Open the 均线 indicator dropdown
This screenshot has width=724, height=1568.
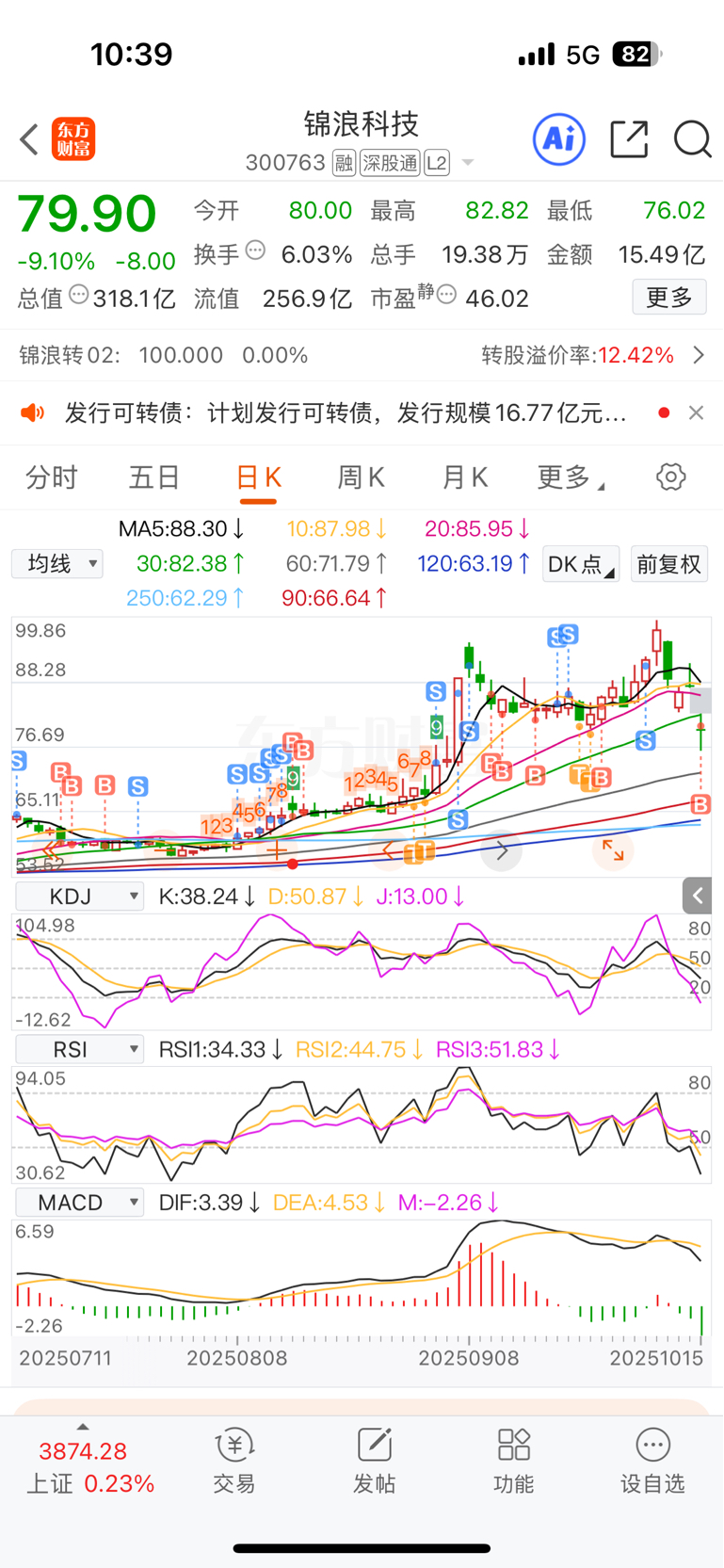(57, 564)
